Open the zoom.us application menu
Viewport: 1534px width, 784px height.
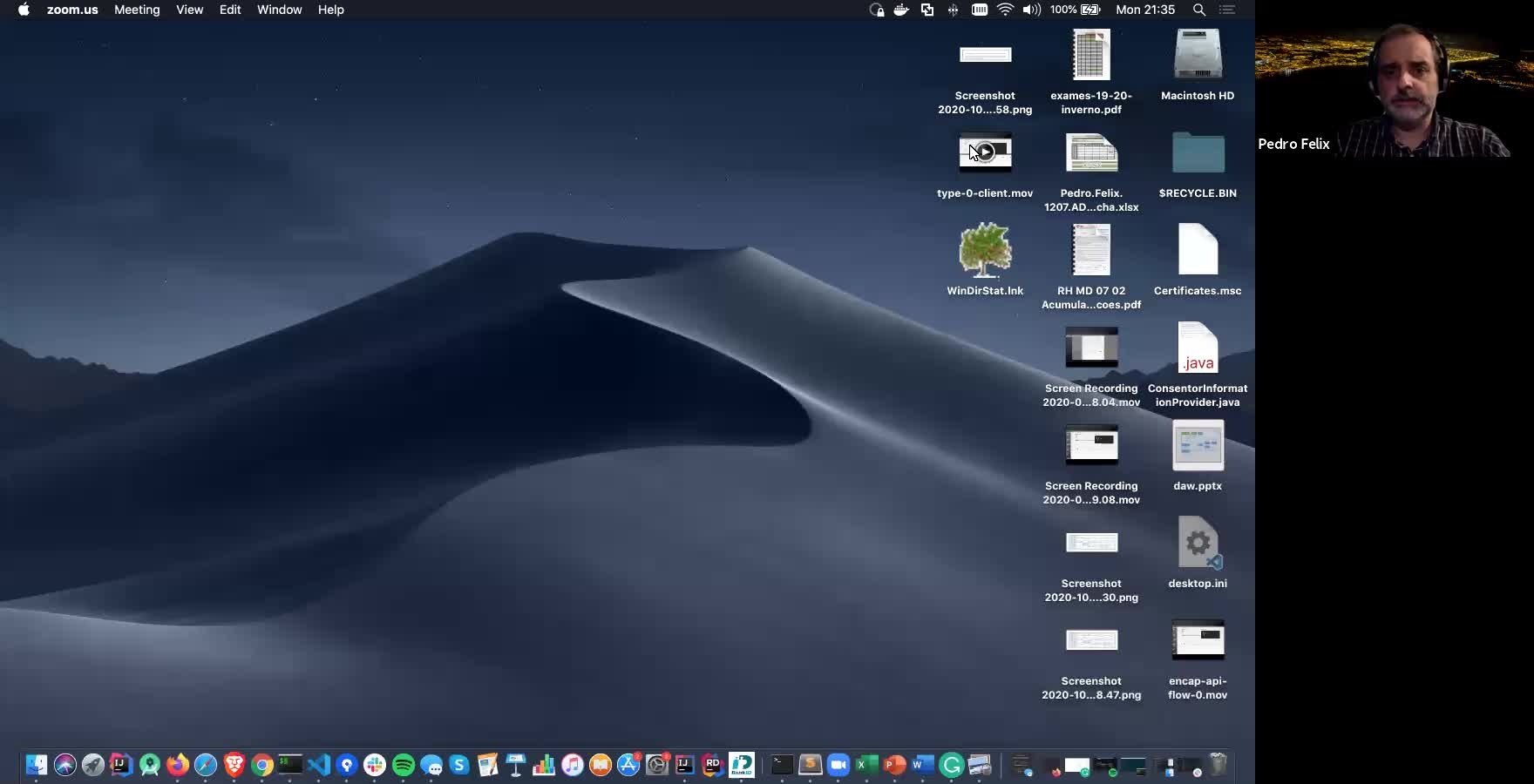[72, 10]
